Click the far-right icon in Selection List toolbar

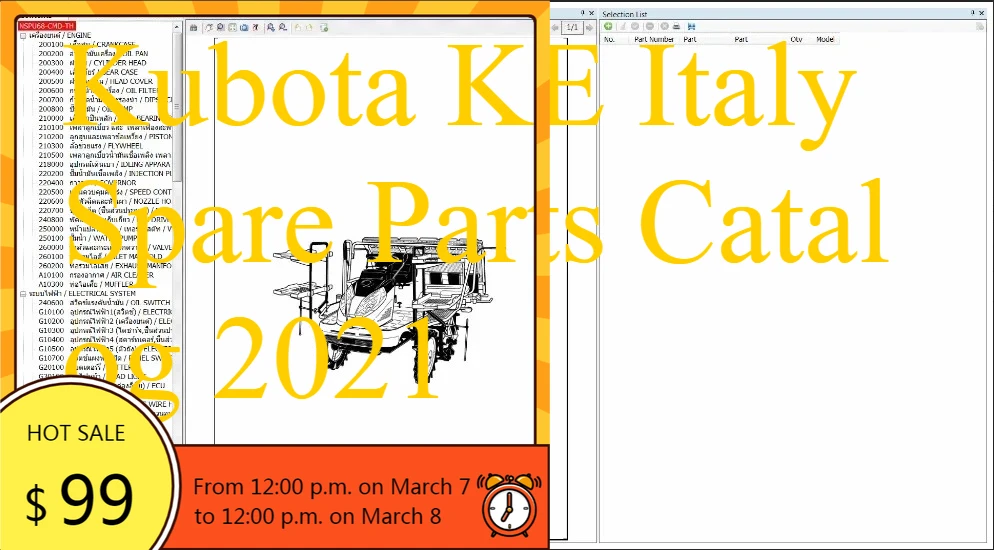click(x=980, y=27)
